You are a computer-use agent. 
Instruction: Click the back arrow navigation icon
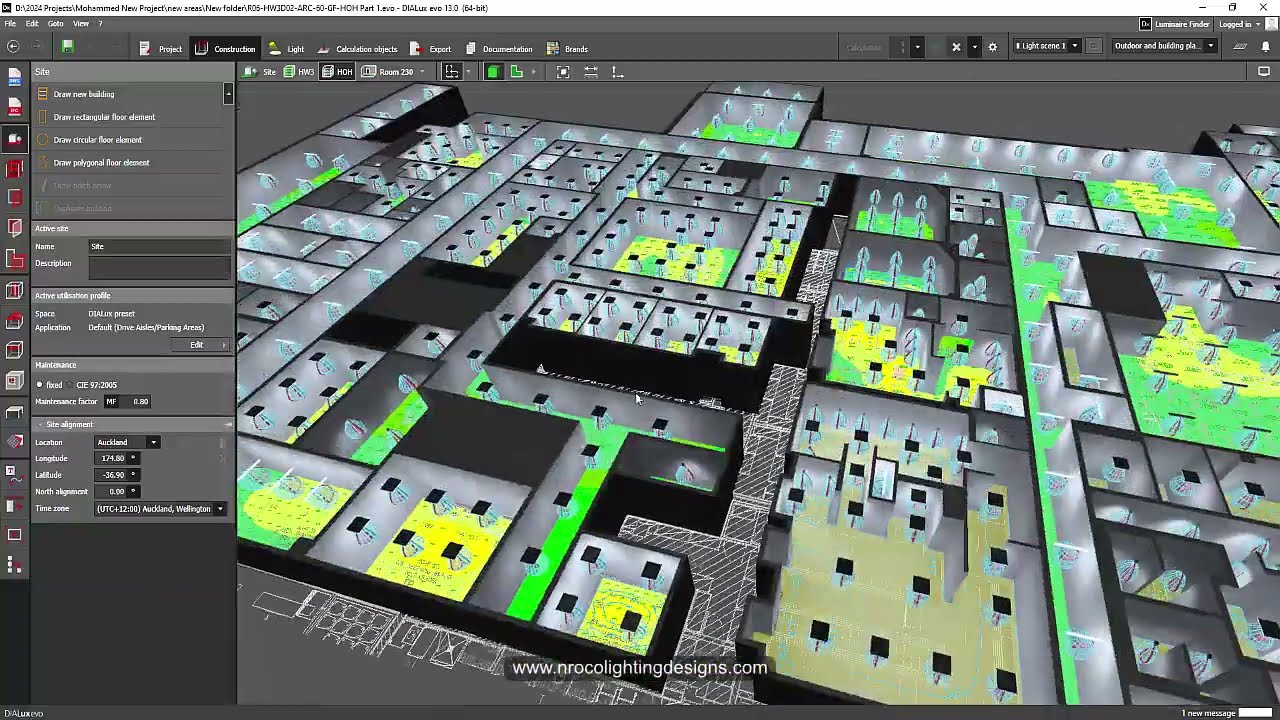point(13,46)
